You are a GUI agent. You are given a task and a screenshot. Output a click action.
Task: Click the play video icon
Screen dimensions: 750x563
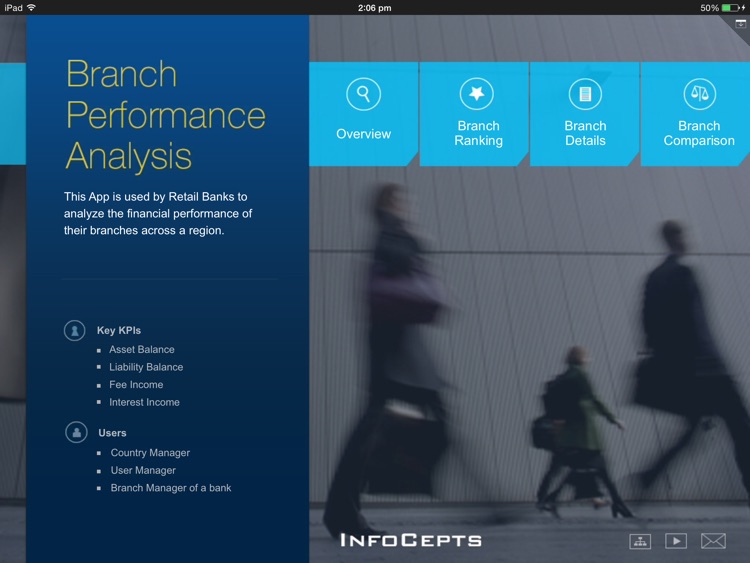[x=676, y=541]
